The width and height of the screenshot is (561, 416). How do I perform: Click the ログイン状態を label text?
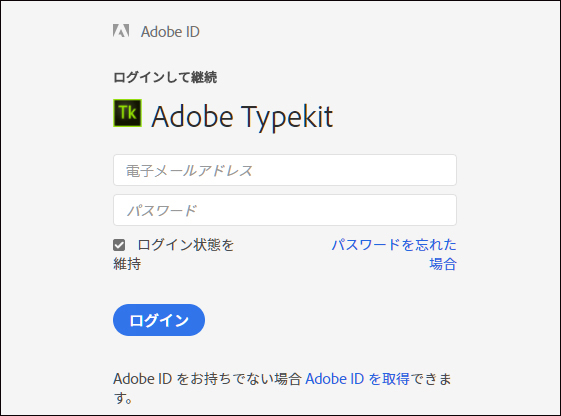[x=186, y=245]
